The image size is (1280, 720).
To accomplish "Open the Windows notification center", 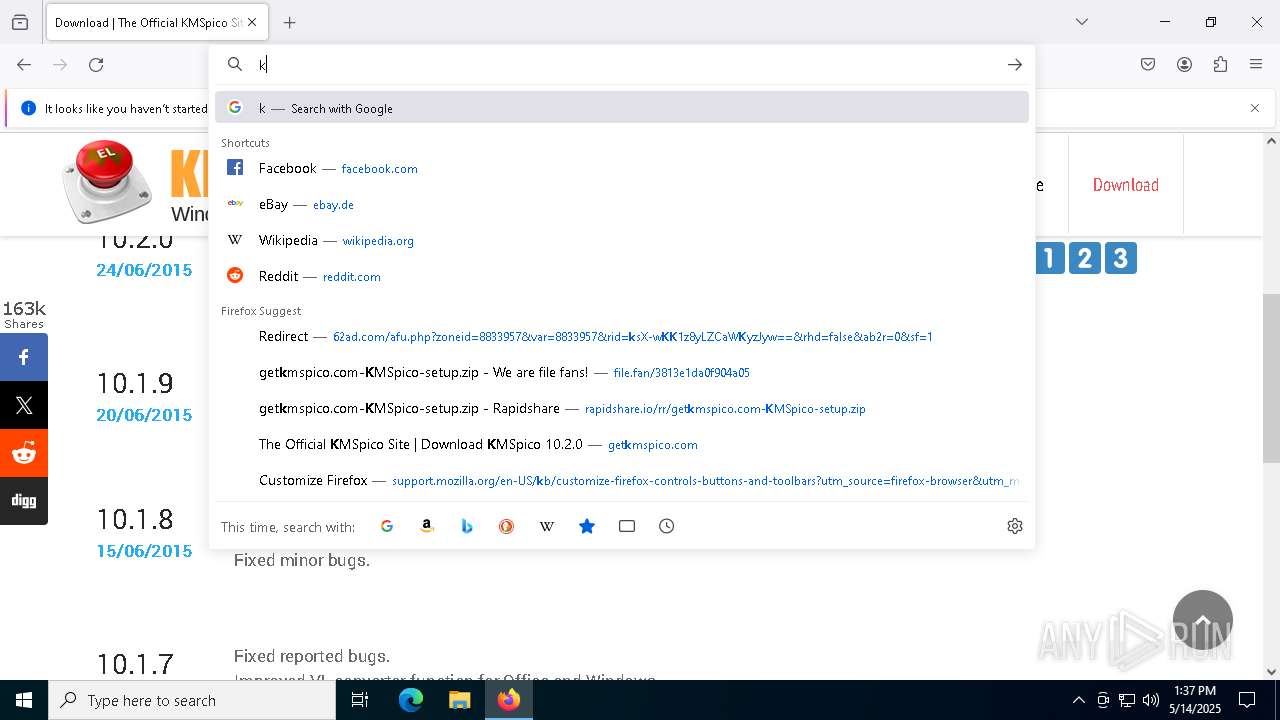I will coord(1247,700).
